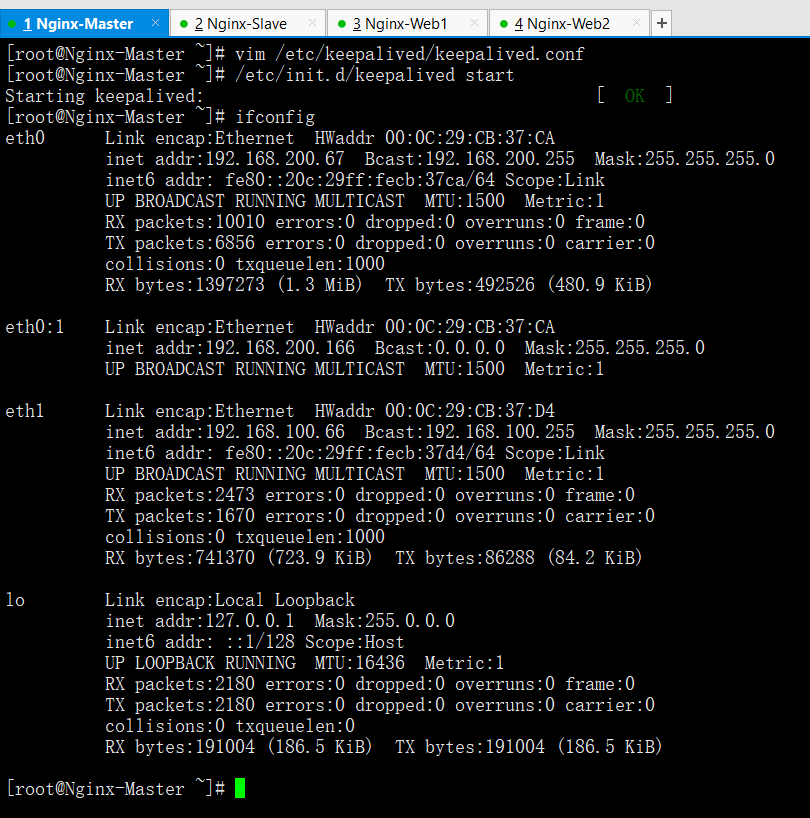Click the green status dot on Nginx-Slave tab

(x=184, y=24)
